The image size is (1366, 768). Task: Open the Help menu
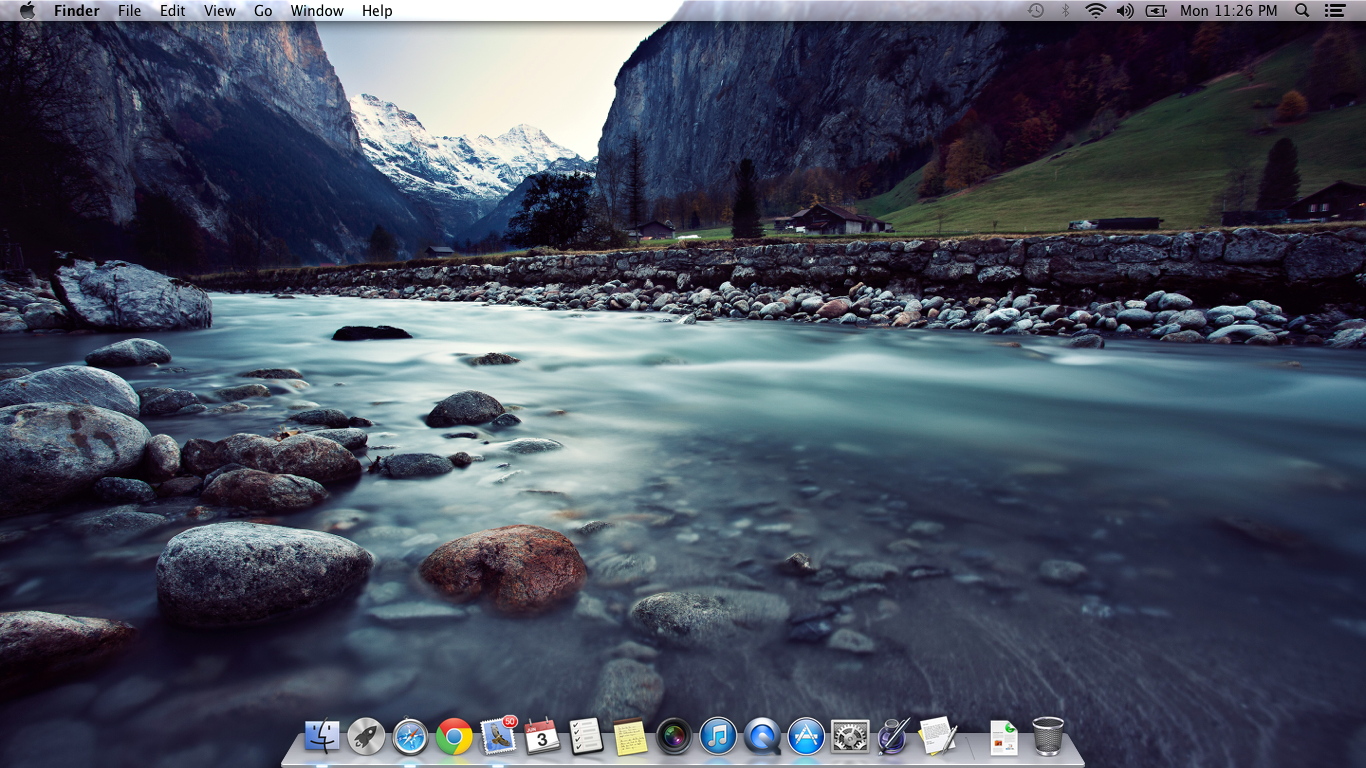(x=377, y=10)
